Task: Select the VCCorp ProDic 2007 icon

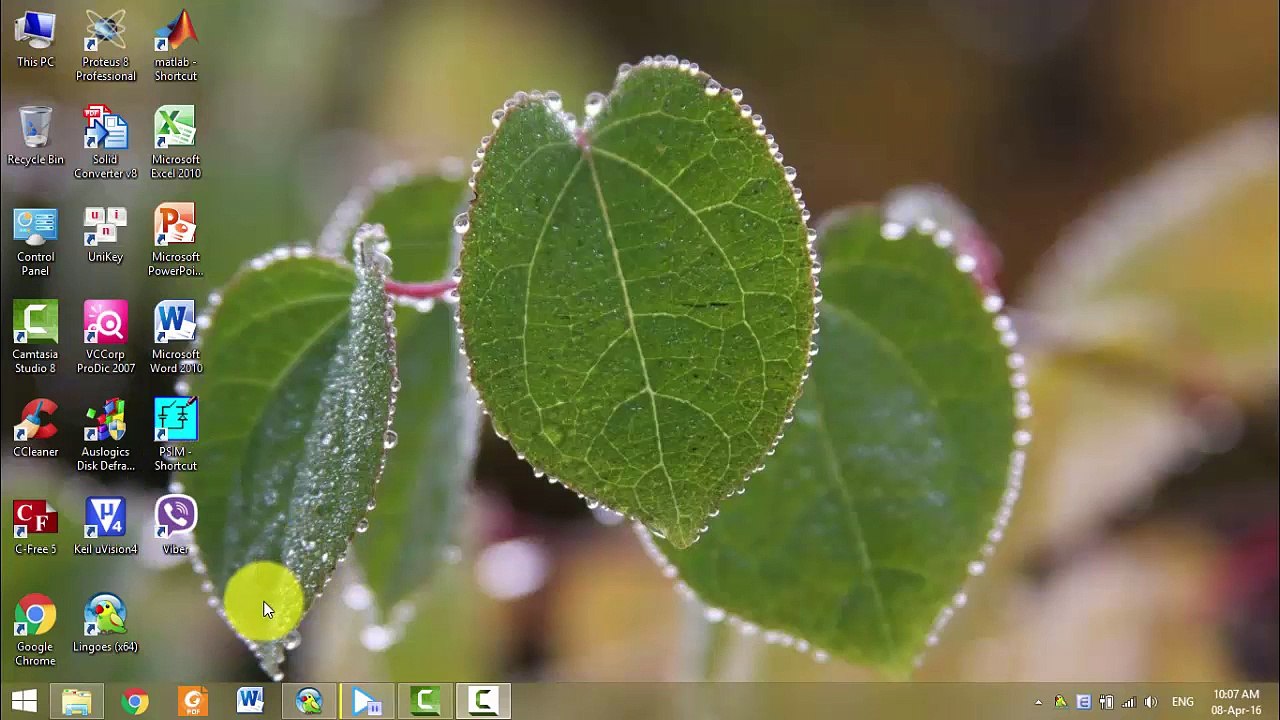Action: coord(105,326)
